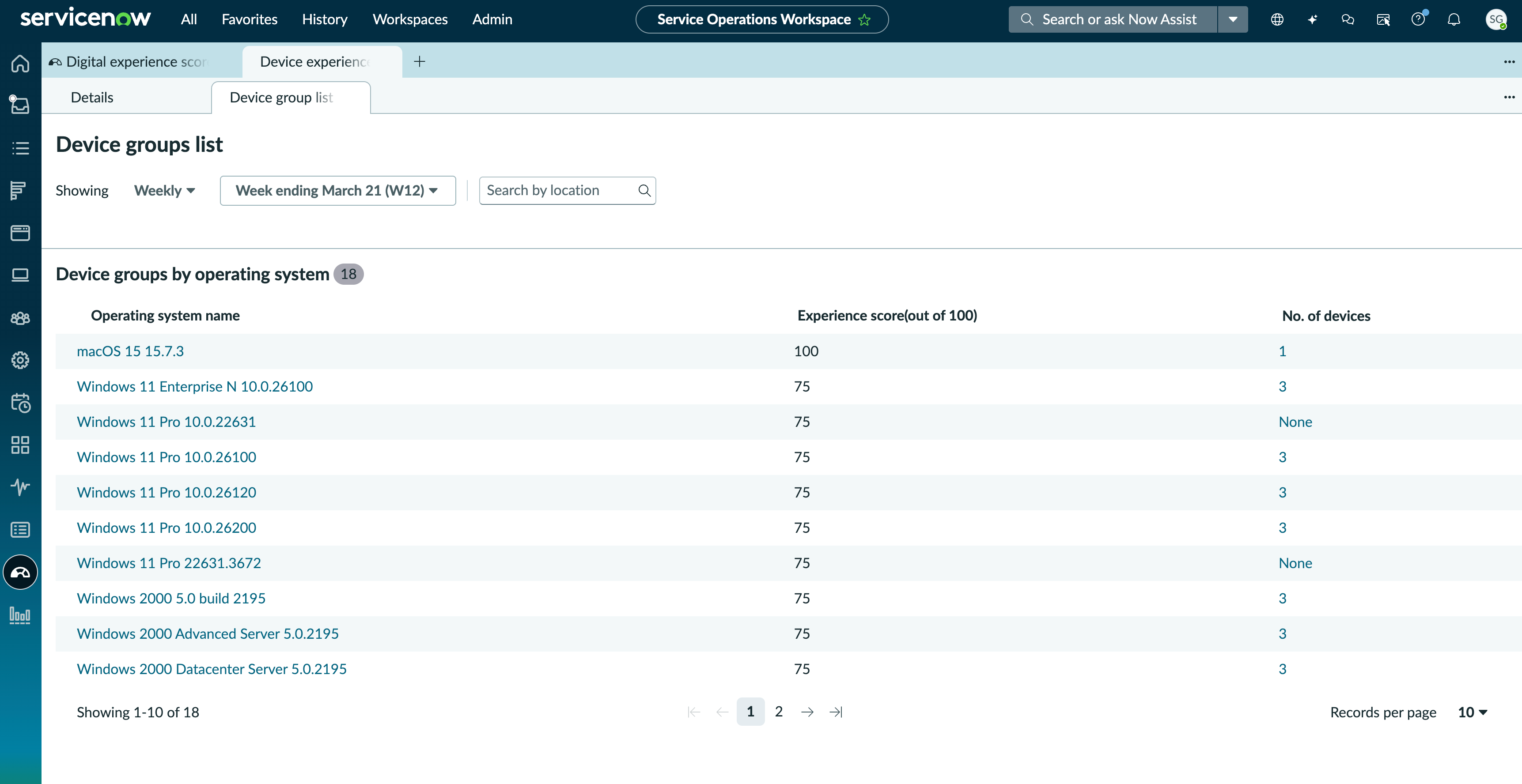Image resolution: width=1522 pixels, height=784 pixels.
Task: Open the List icon in sidebar
Action: [20, 147]
